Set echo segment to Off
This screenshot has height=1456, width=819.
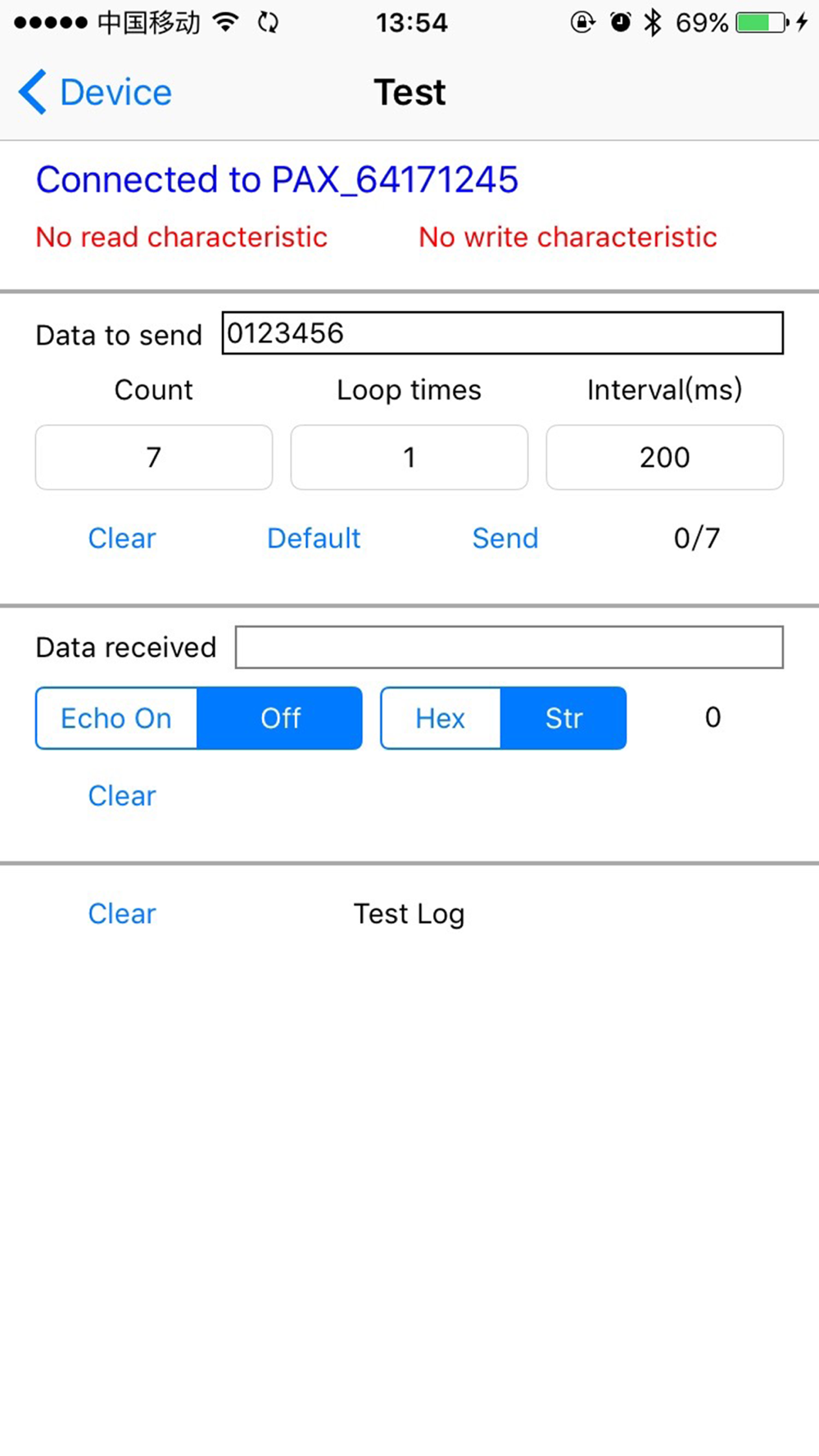280,718
